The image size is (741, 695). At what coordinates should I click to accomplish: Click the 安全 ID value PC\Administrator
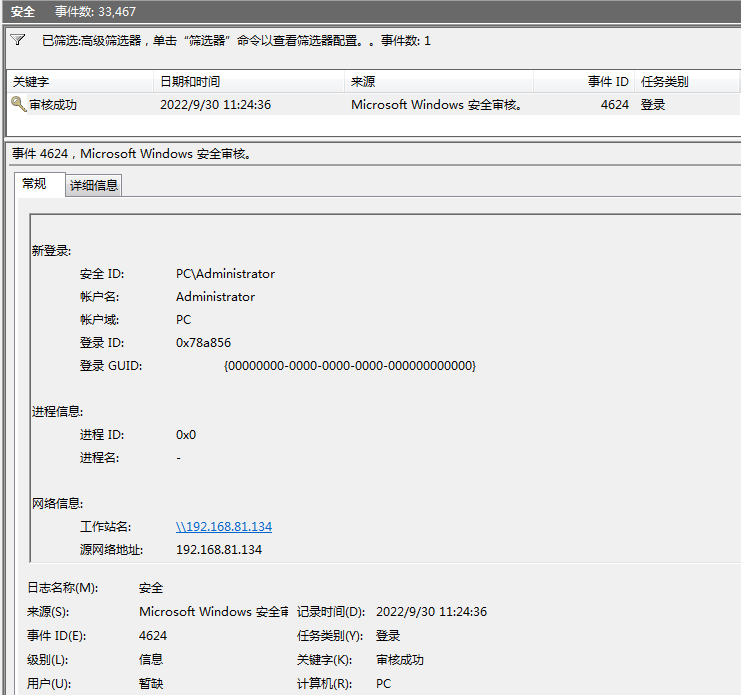[225, 274]
